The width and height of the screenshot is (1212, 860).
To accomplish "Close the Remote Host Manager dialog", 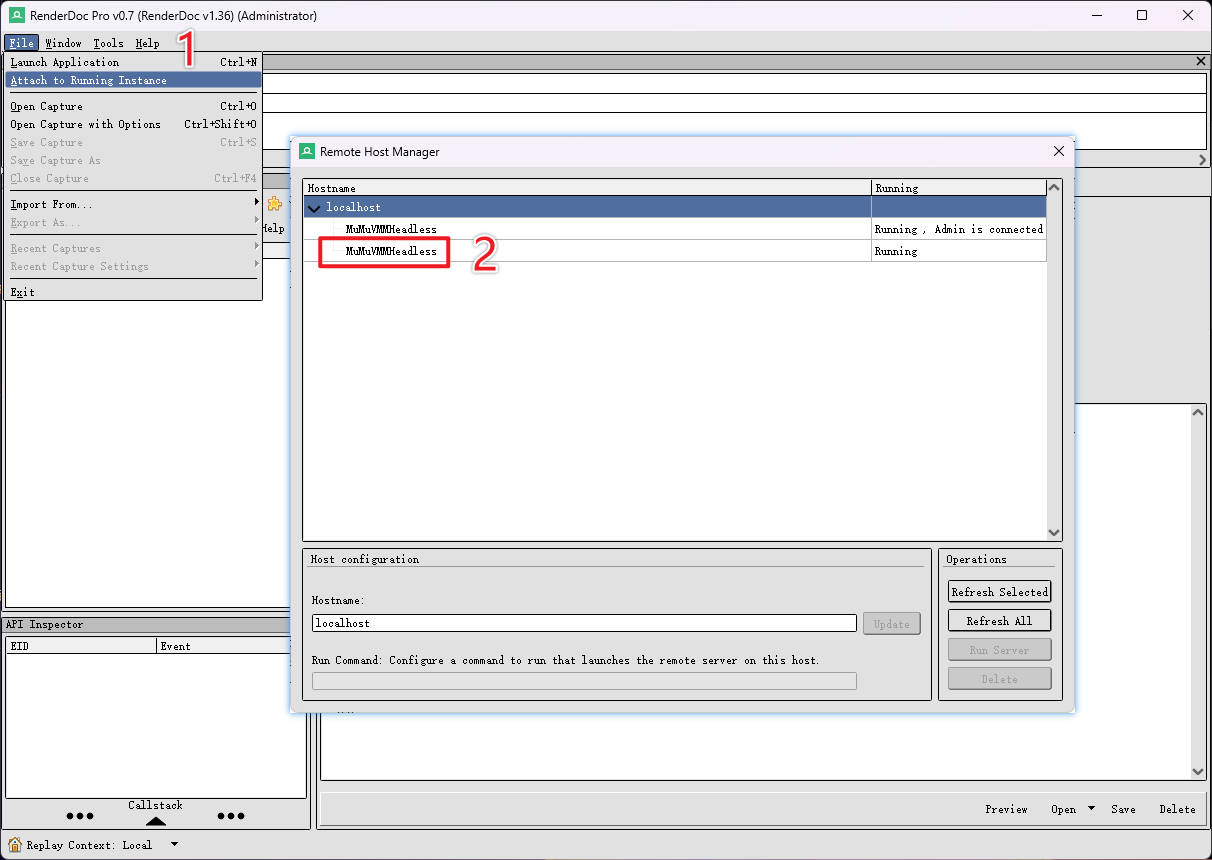I will [1058, 151].
